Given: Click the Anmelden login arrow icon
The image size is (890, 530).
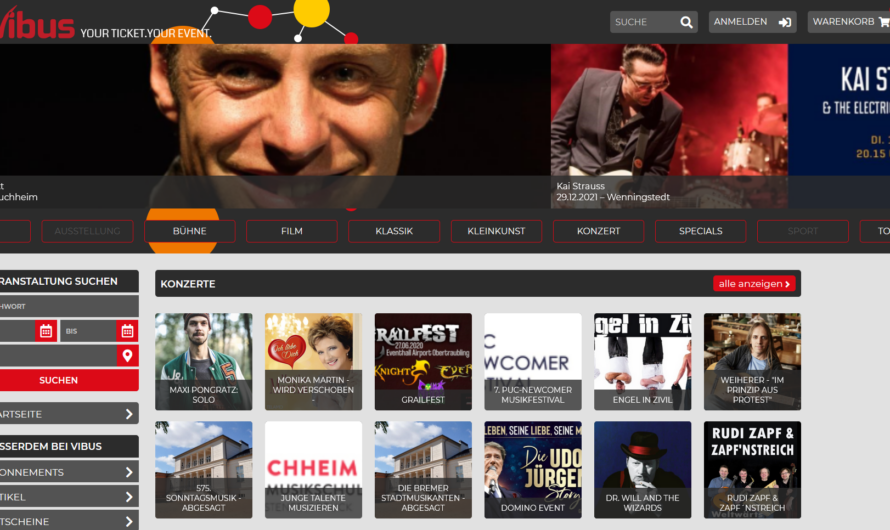Looking at the screenshot, I should [x=785, y=22].
